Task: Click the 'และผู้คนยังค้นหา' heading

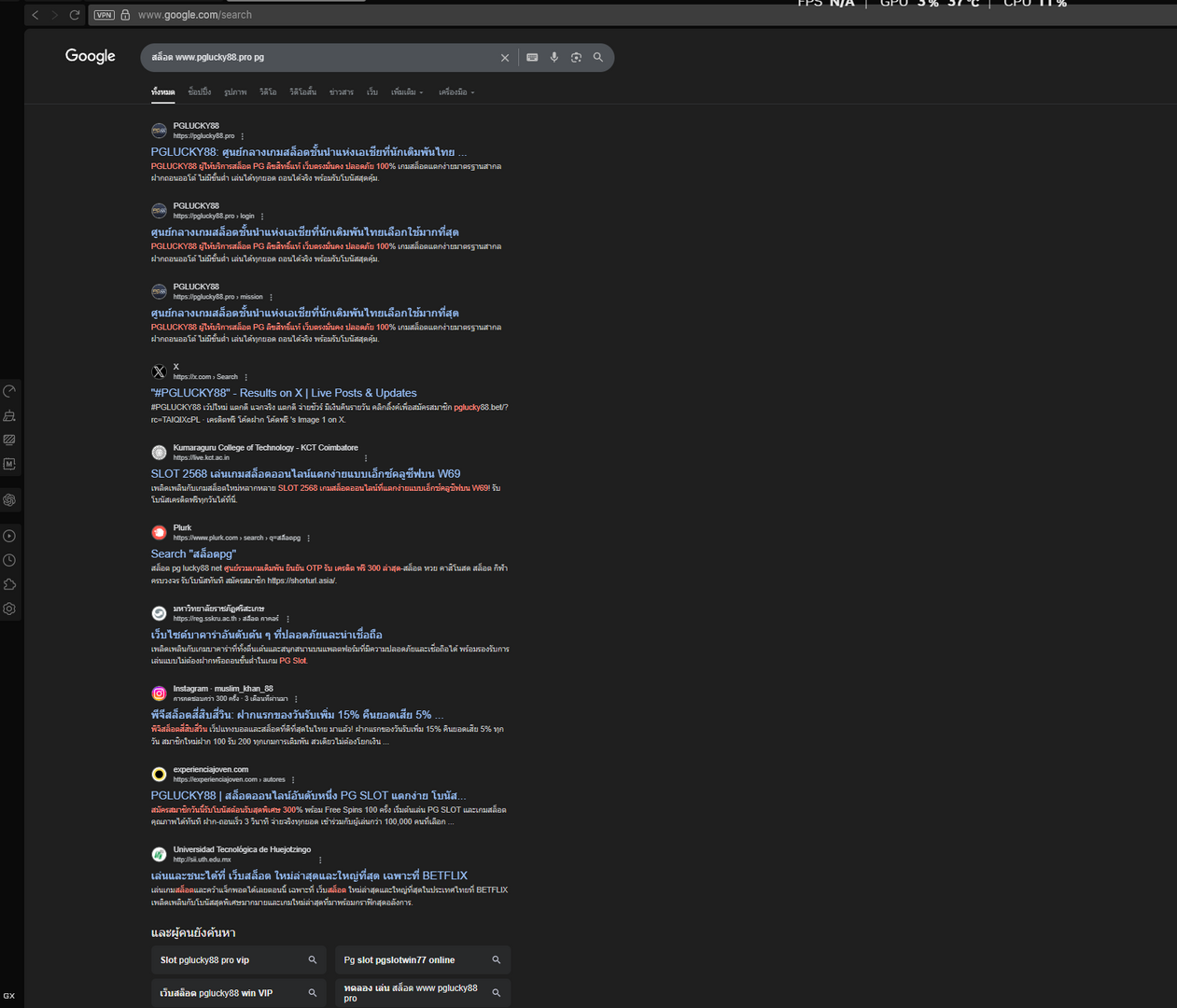Action: 193,933
